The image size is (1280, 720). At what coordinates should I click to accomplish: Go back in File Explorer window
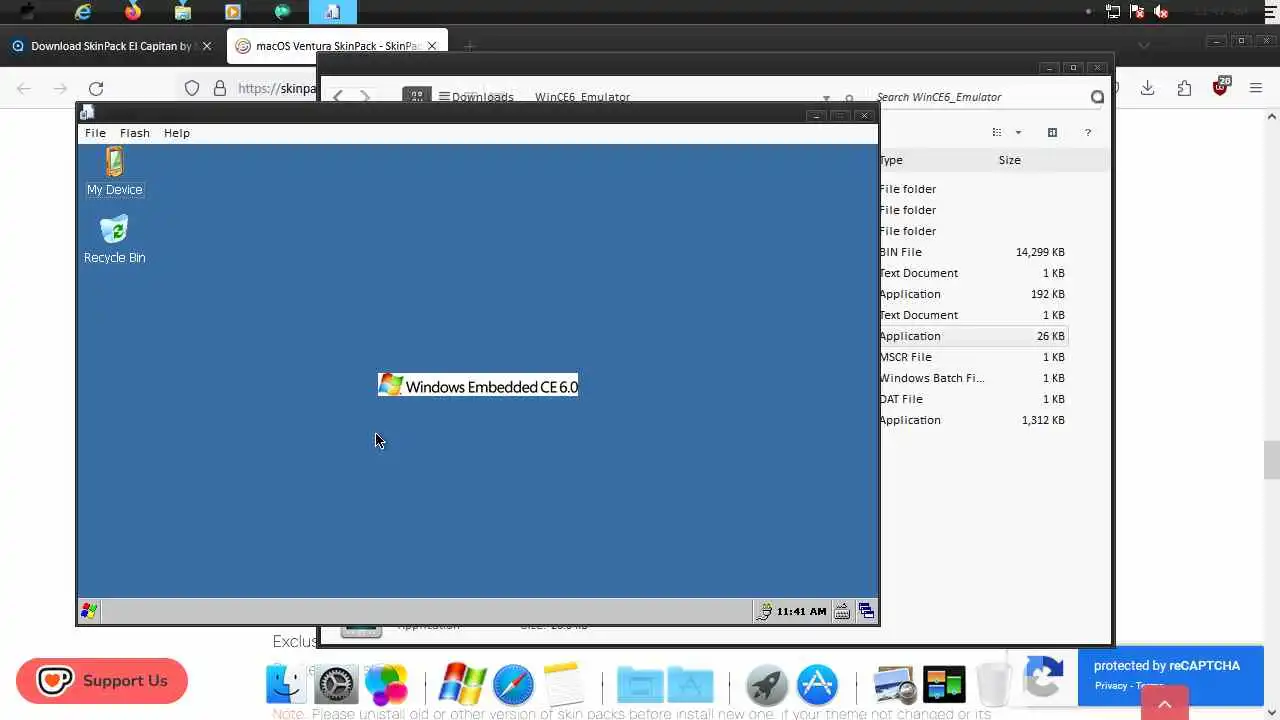click(x=338, y=97)
